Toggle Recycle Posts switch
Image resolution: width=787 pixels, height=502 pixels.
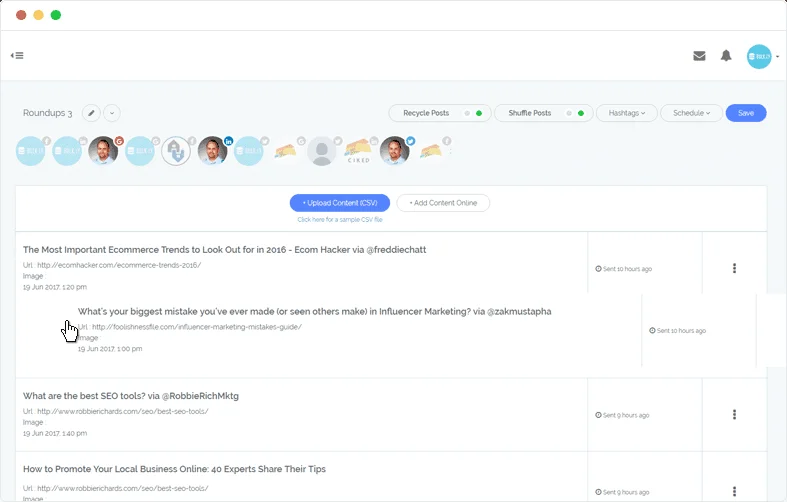(x=472, y=113)
